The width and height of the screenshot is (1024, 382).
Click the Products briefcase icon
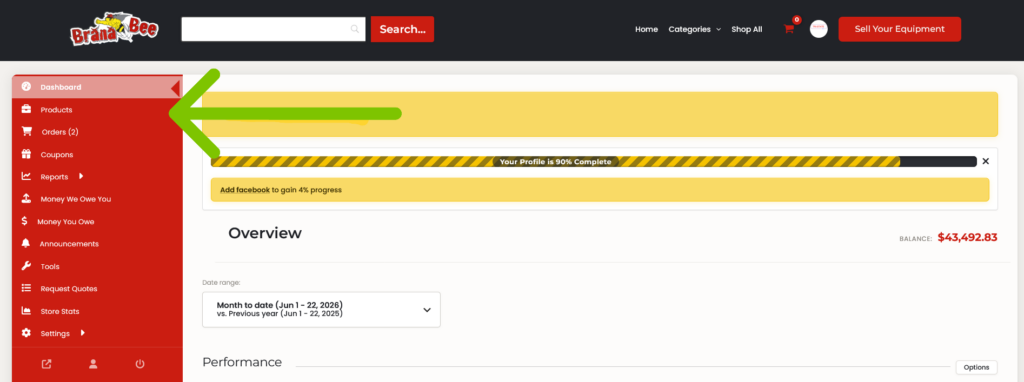tap(26, 109)
